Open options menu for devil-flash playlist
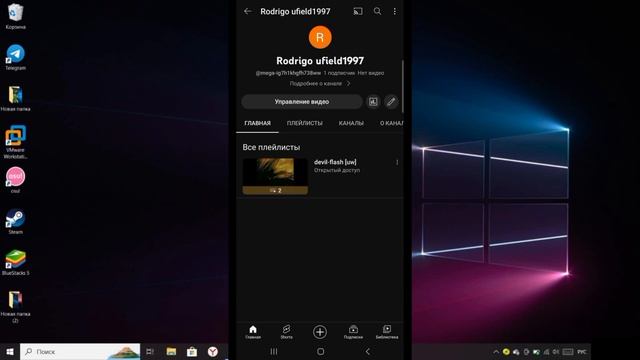The image size is (640, 360). click(x=397, y=162)
